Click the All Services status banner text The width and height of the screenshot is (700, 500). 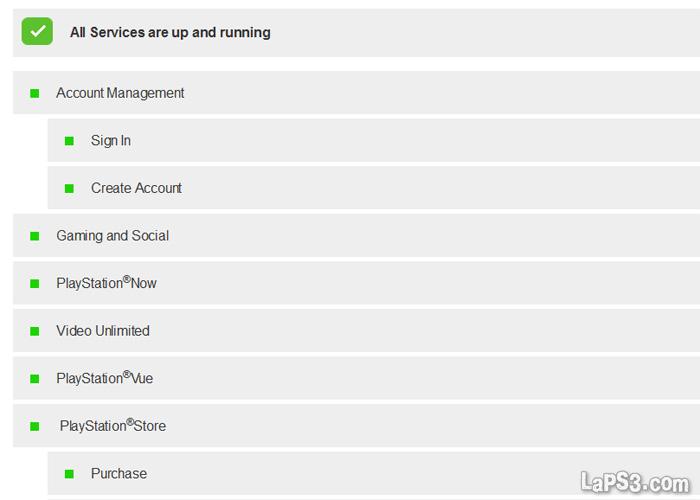(170, 32)
